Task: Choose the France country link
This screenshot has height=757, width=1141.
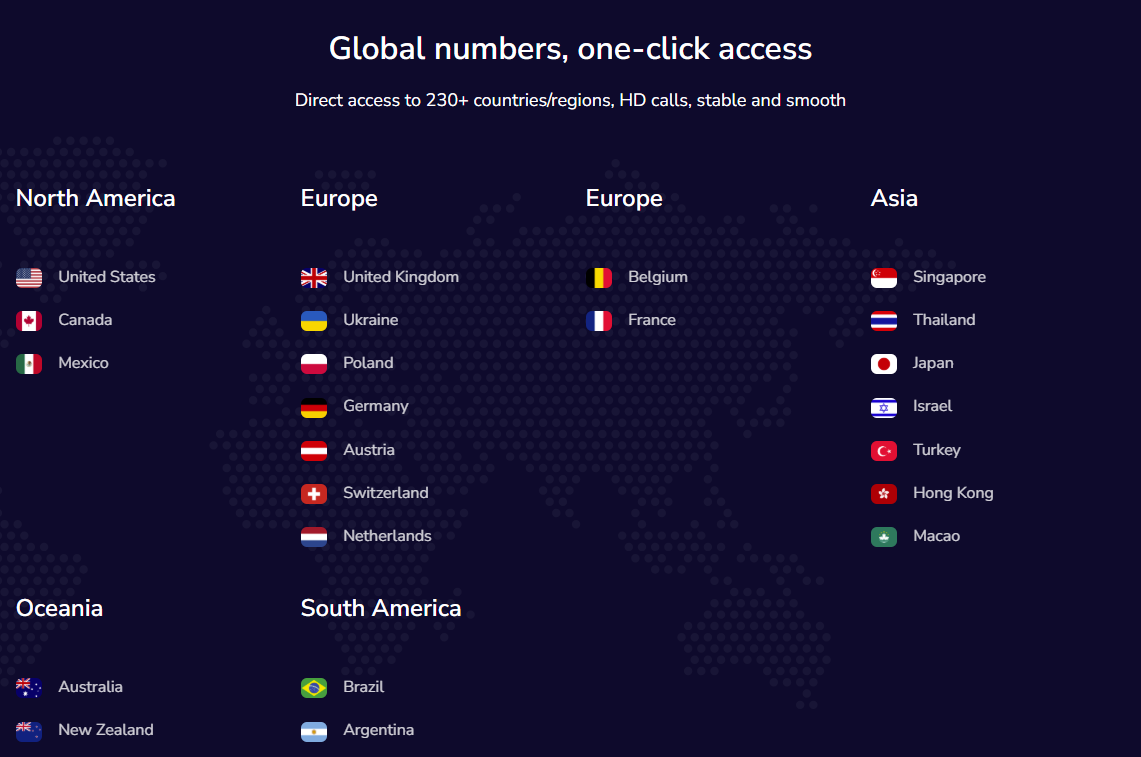Action: click(x=652, y=320)
